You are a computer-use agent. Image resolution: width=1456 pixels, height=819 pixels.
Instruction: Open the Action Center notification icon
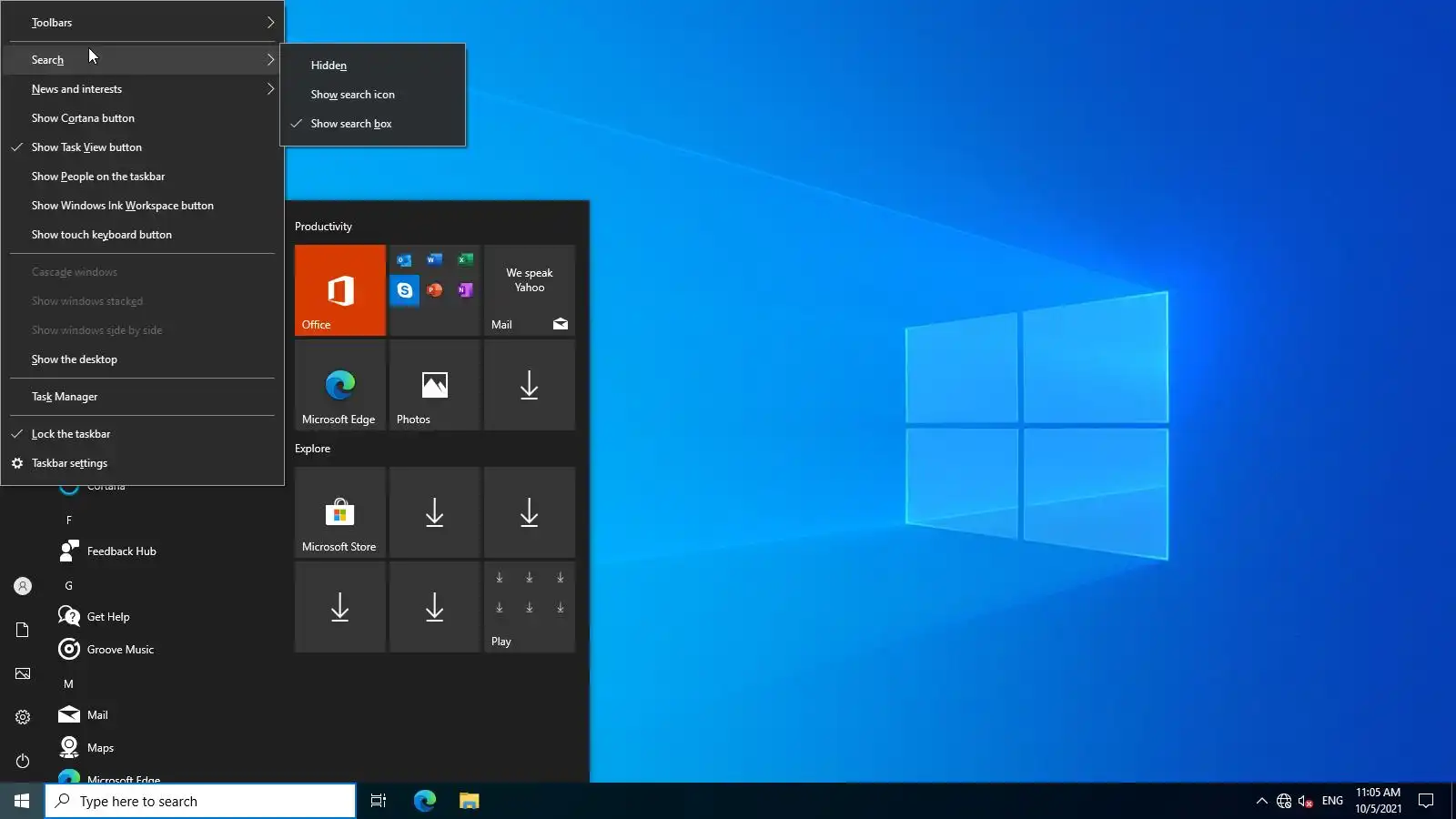pos(1426,801)
